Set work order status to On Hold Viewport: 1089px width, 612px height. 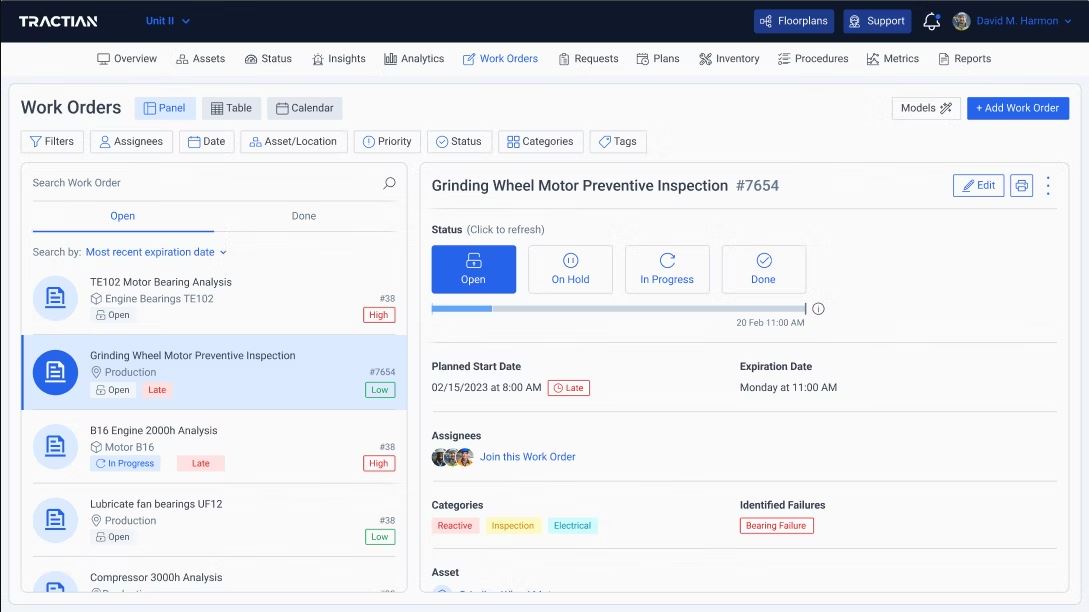click(570, 269)
